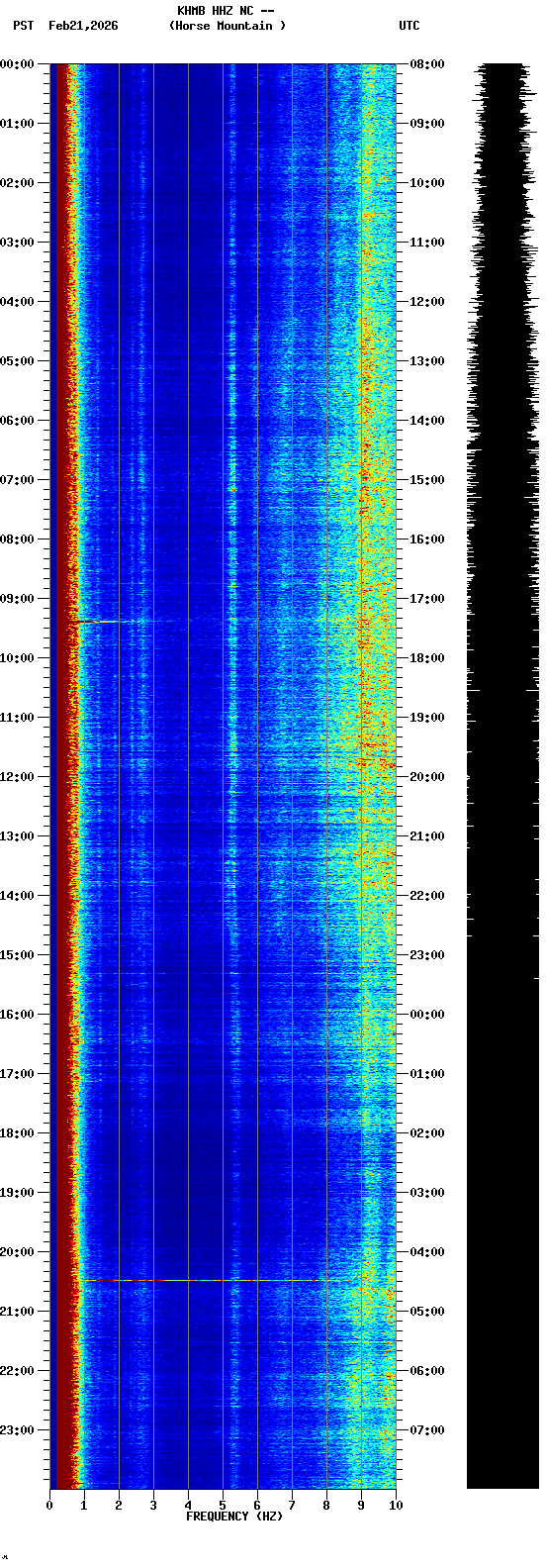Select the 12:00 label on PST axis
The width and height of the screenshot is (546, 1568).
coord(18,777)
